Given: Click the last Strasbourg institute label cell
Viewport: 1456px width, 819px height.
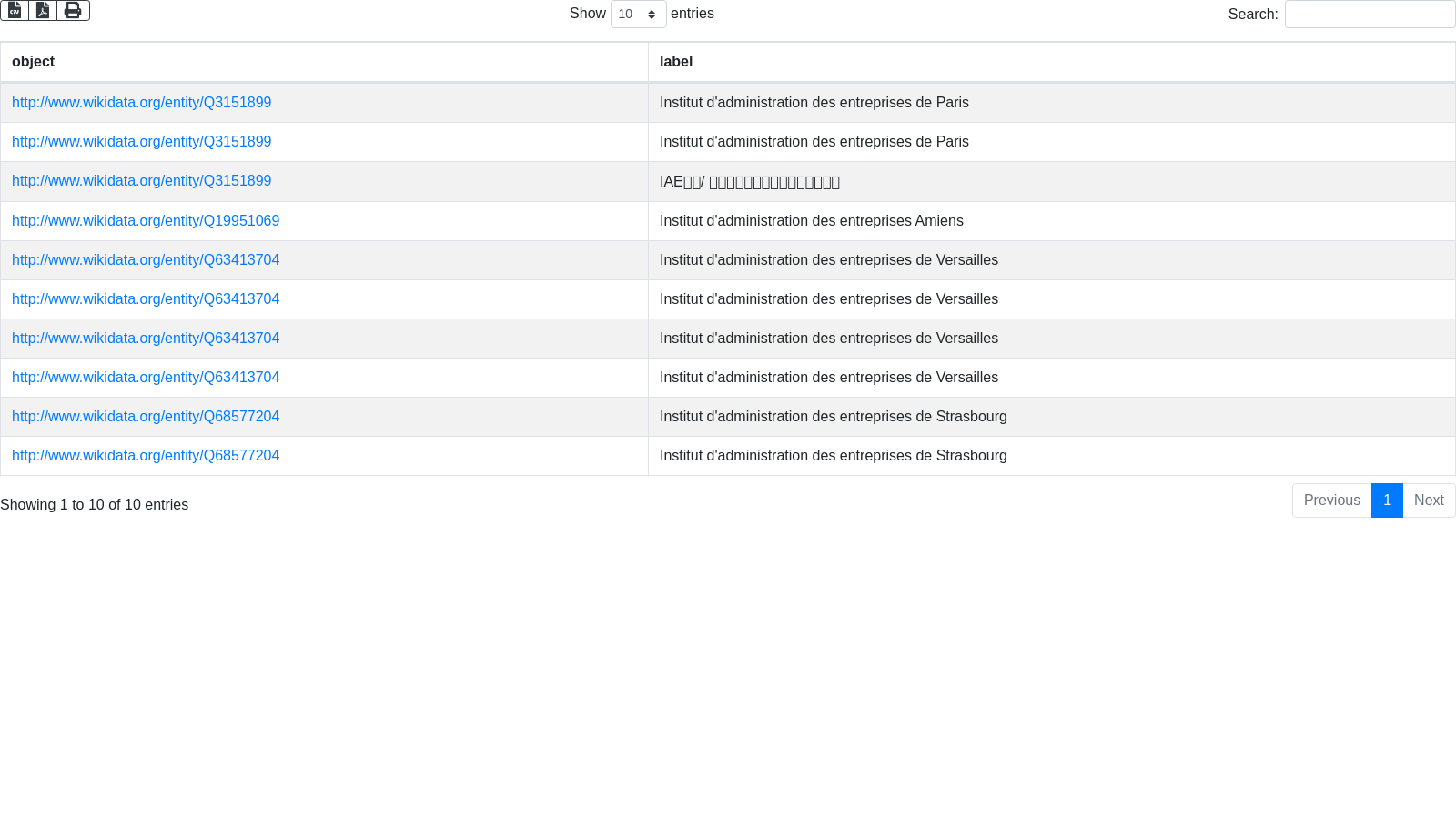Looking at the screenshot, I should click(833, 456).
